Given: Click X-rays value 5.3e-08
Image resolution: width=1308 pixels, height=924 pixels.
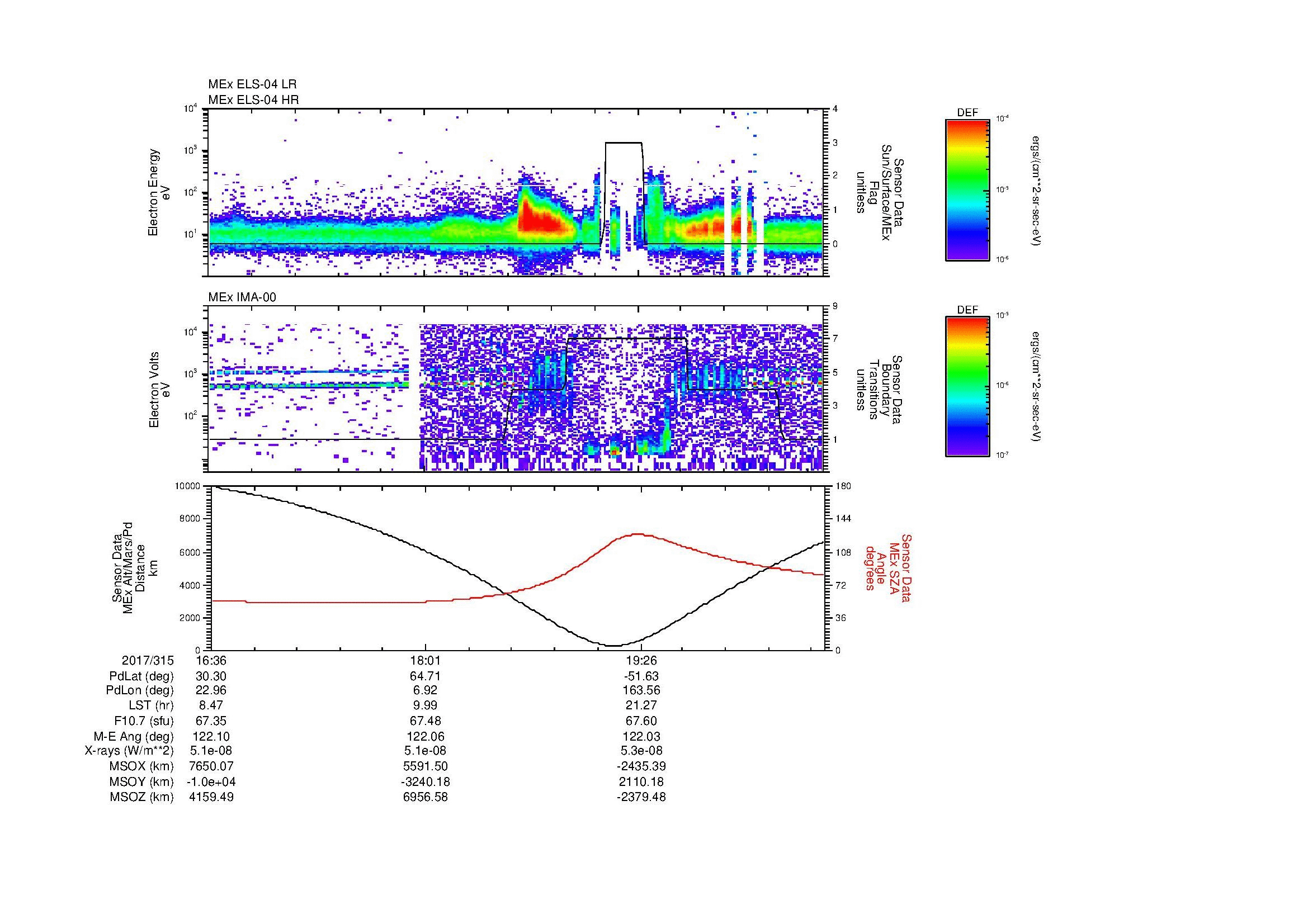Looking at the screenshot, I should pyautogui.click(x=641, y=751).
